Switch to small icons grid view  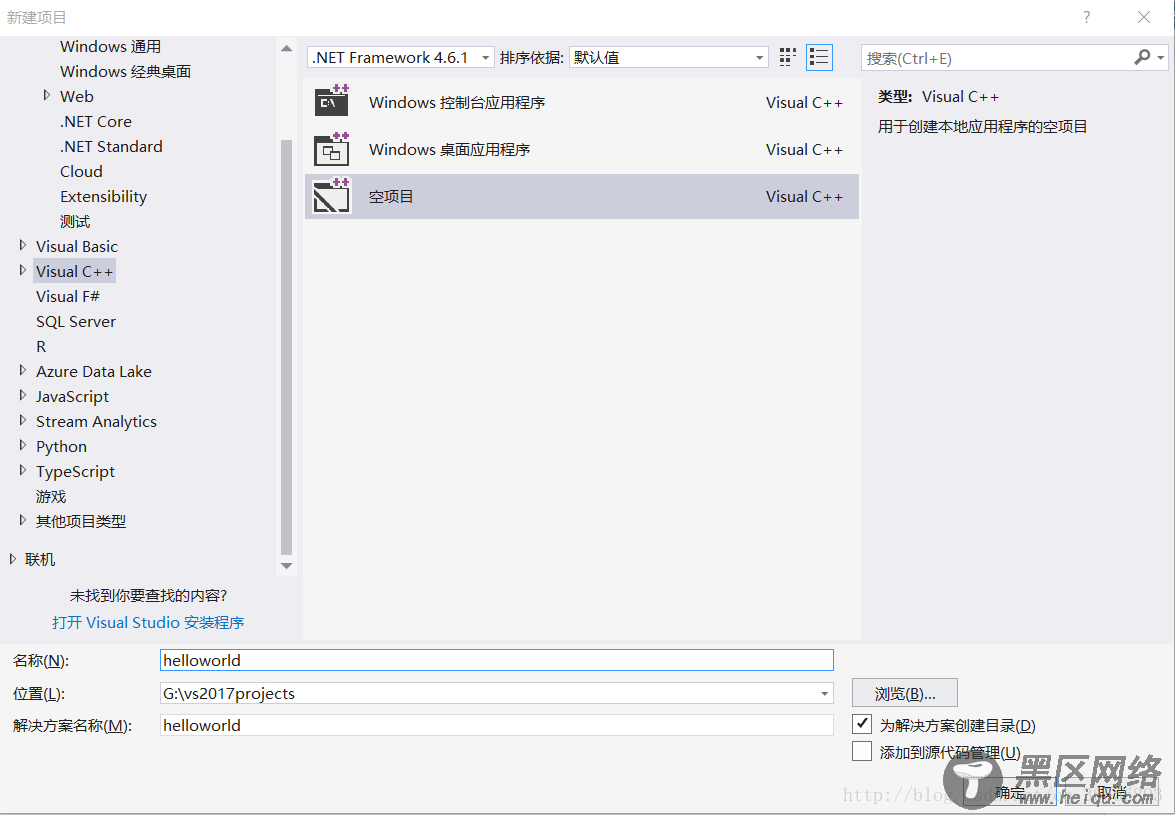pos(787,58)
